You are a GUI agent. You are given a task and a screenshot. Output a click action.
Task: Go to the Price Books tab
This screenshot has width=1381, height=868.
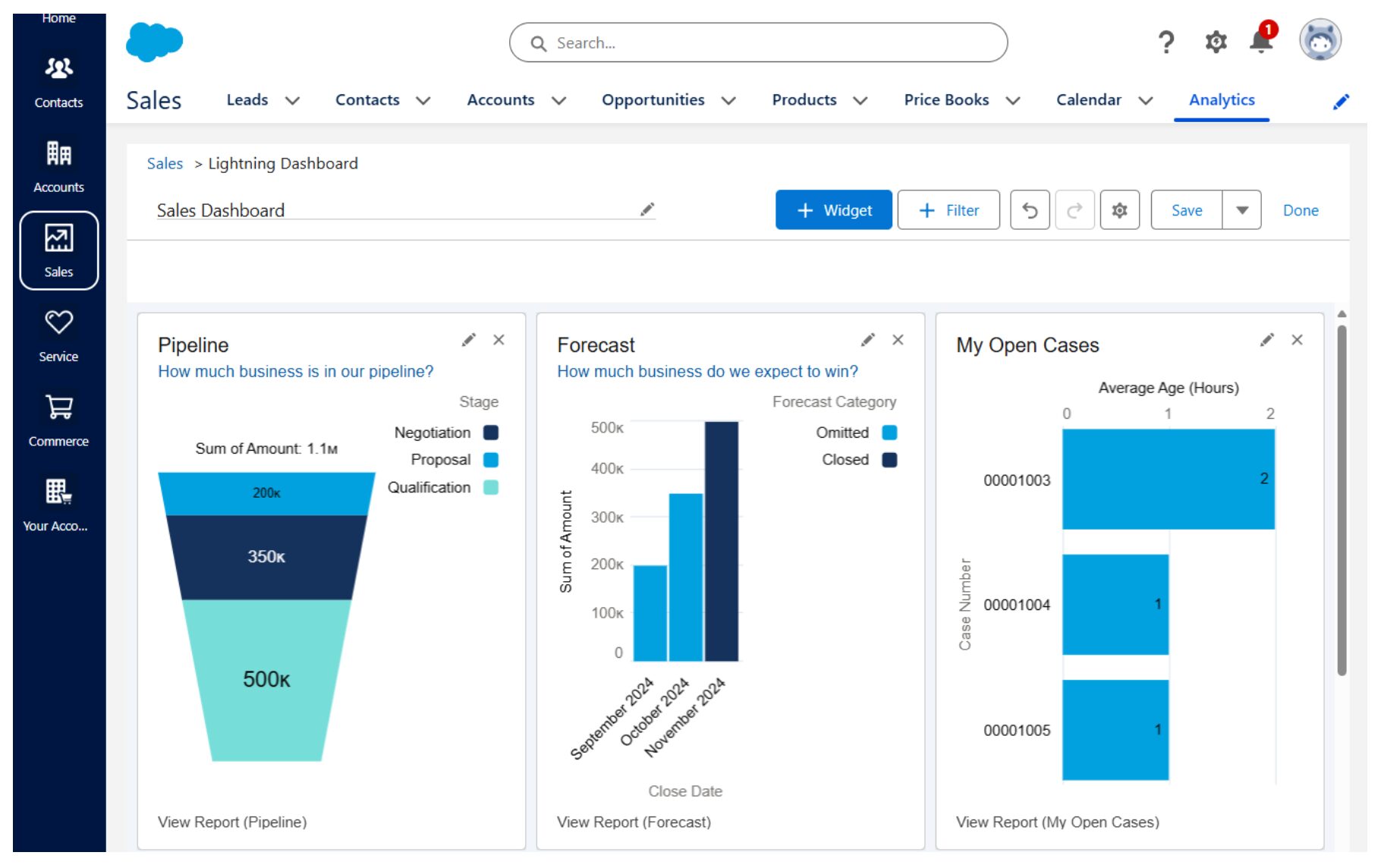click(x=946, y=100)
